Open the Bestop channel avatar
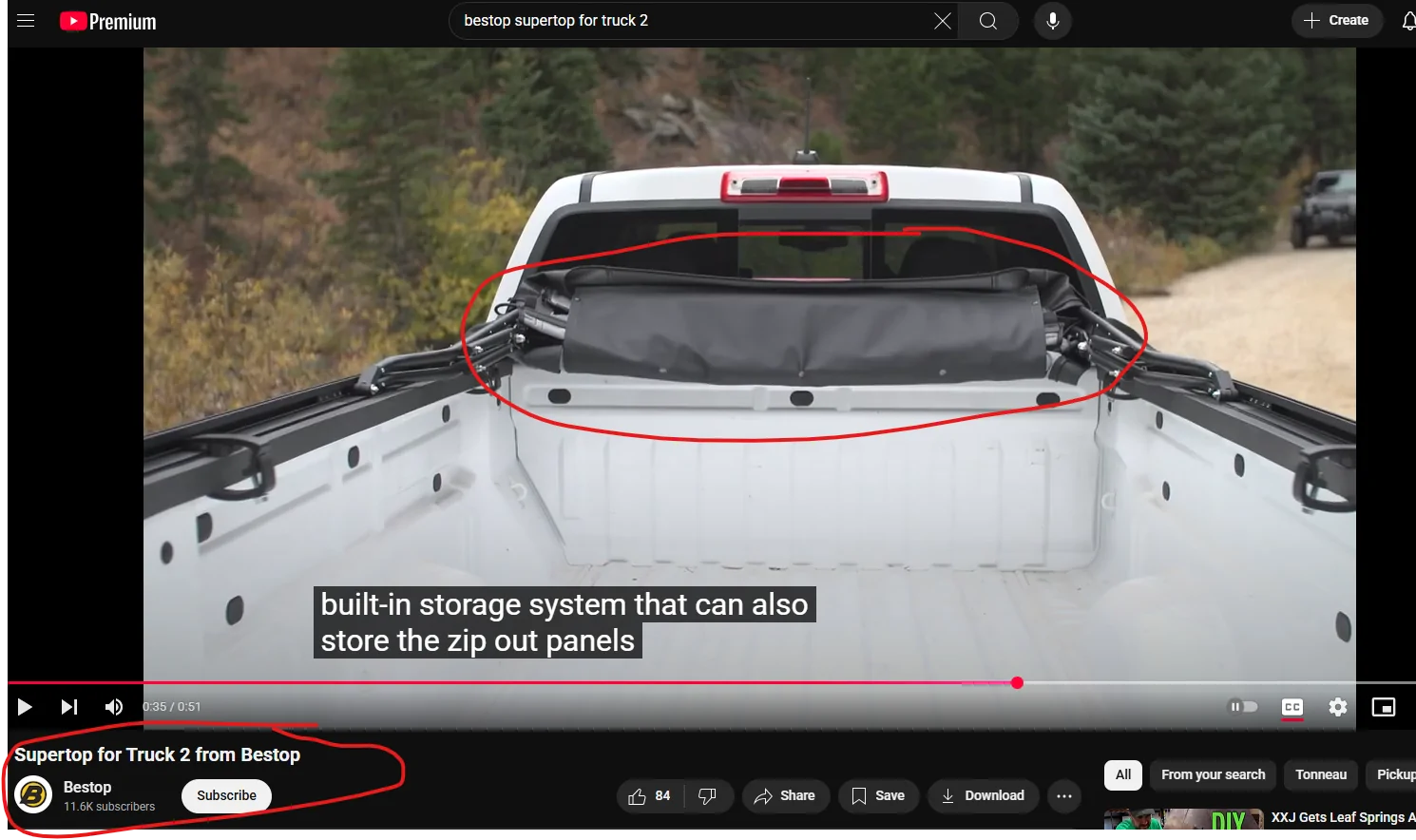The image size is (1416, 840). [33, 795]
